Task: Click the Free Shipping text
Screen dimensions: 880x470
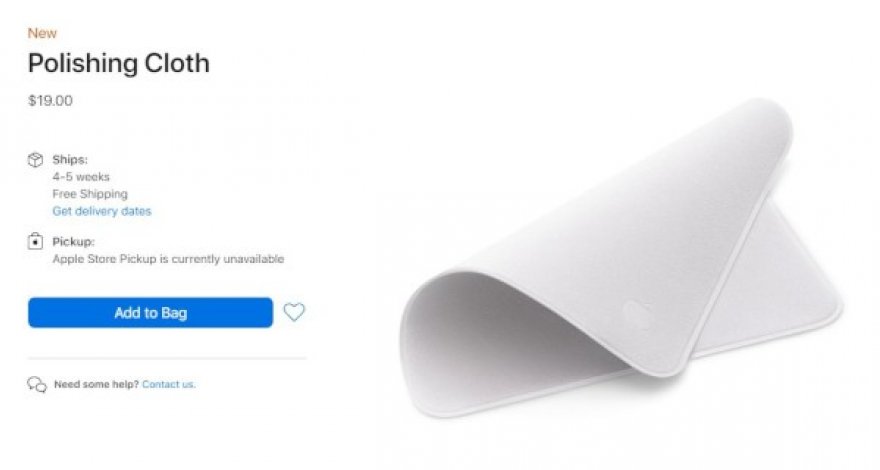Action: (90, 194)
